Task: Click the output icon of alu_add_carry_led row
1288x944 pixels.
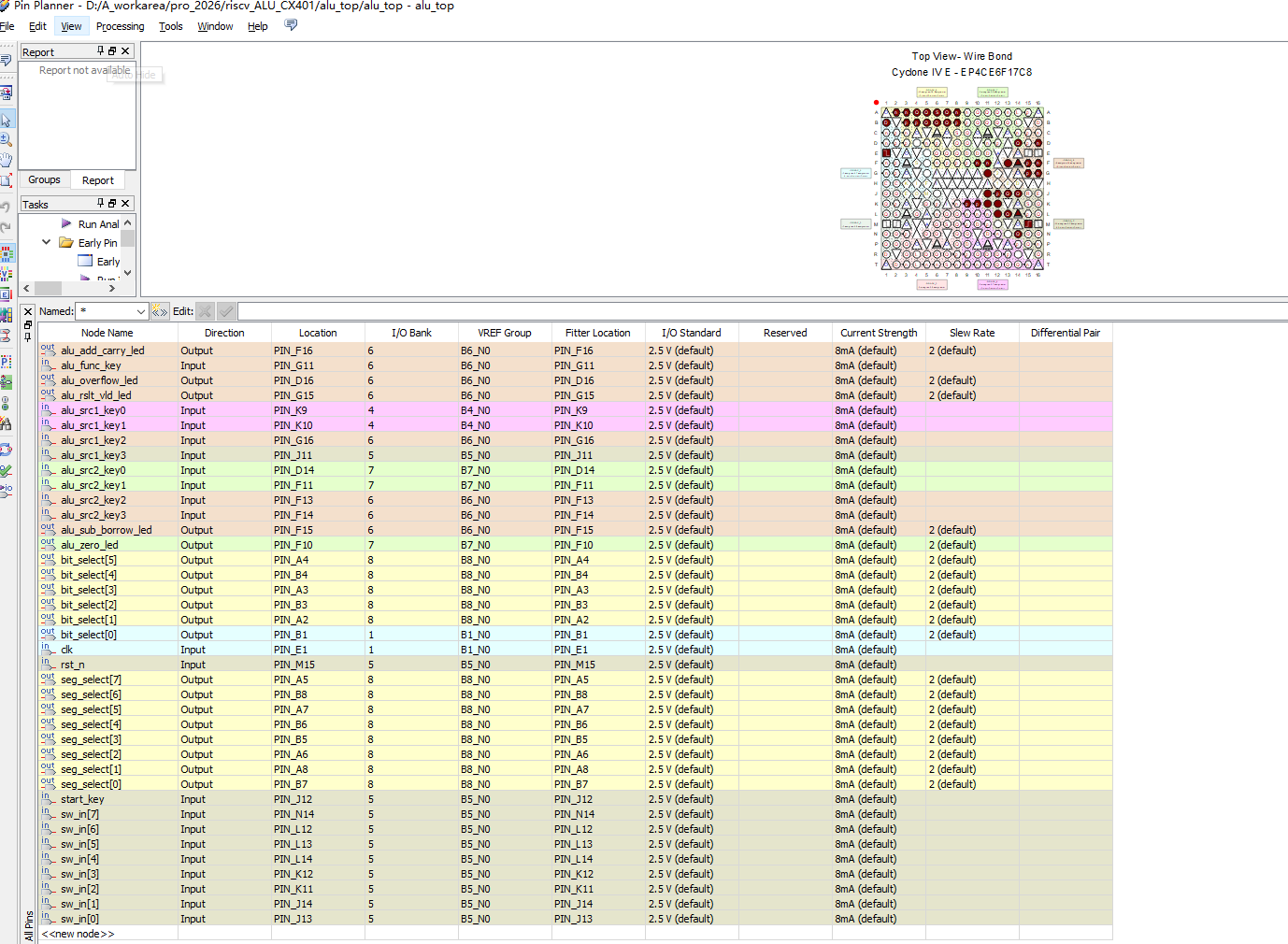Action: click(48, 350)
